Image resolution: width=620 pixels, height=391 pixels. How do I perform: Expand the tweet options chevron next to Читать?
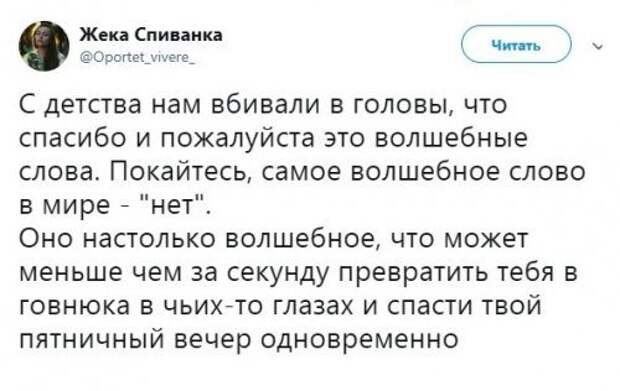point(599,47)
